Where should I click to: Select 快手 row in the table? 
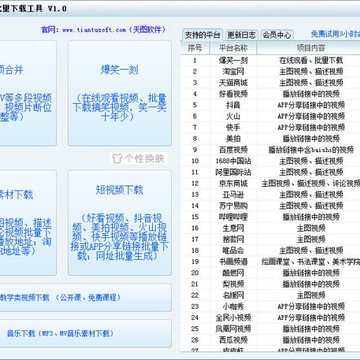tap(270, 127)
